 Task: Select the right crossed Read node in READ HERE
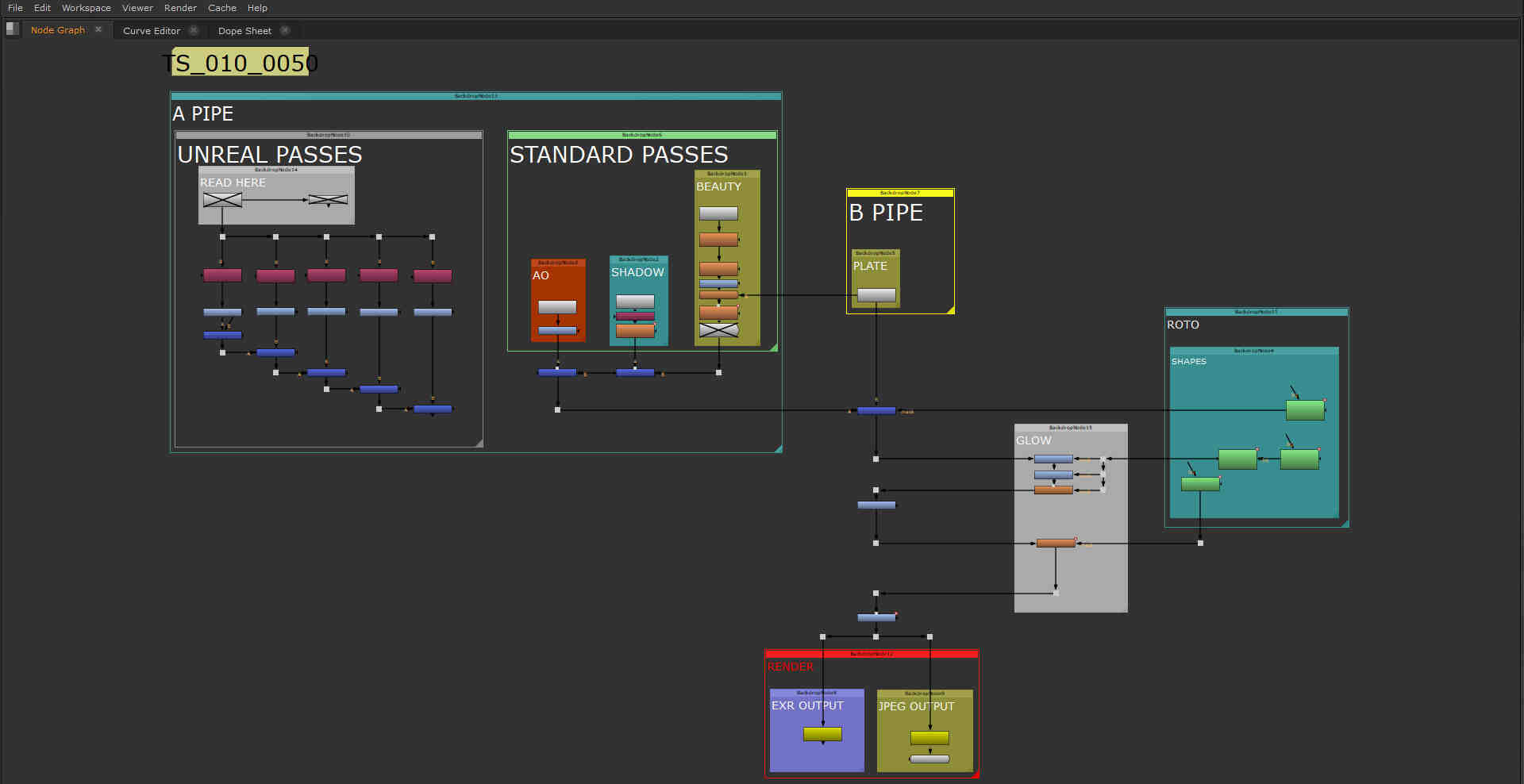tap(328, 199)
